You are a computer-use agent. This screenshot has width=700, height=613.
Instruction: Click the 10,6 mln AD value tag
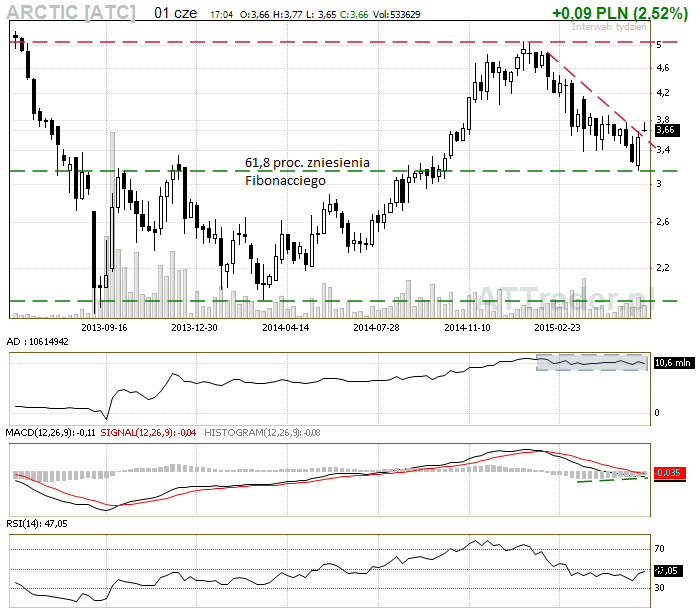[674, 363]
